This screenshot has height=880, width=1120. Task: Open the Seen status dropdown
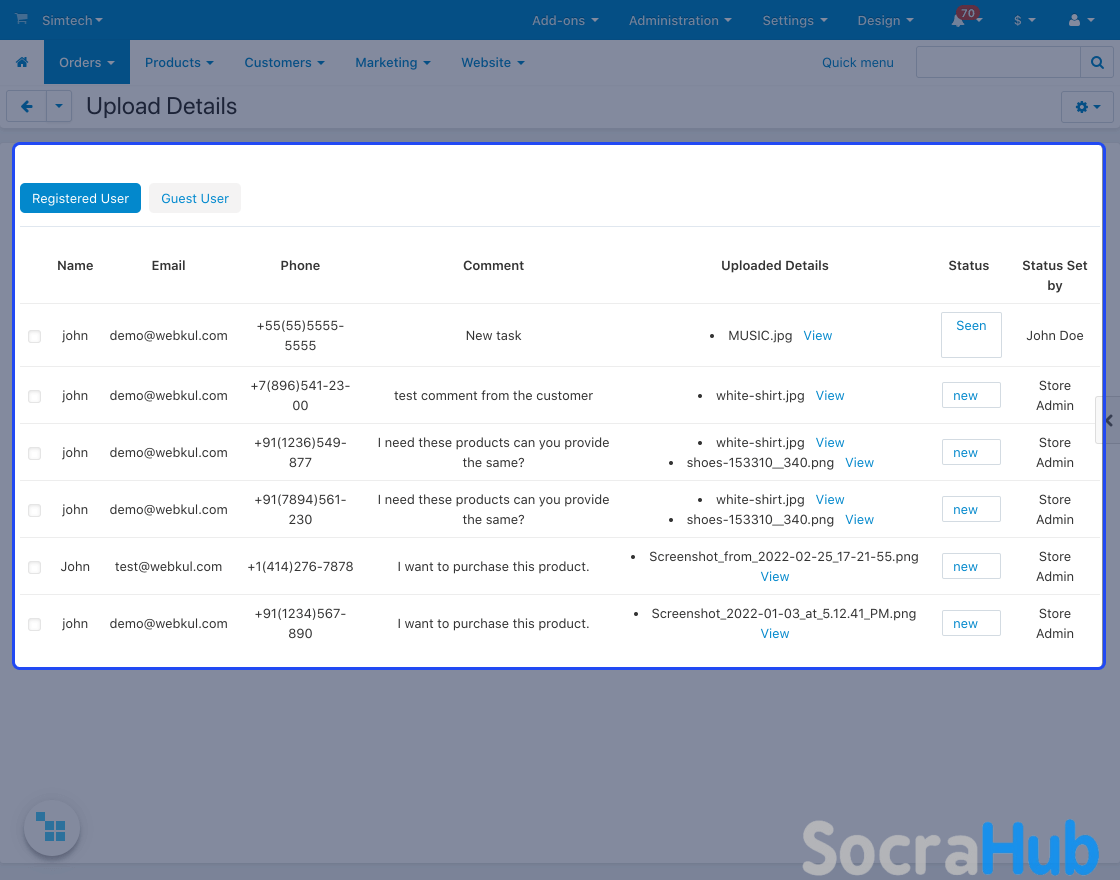click(971, 335)
